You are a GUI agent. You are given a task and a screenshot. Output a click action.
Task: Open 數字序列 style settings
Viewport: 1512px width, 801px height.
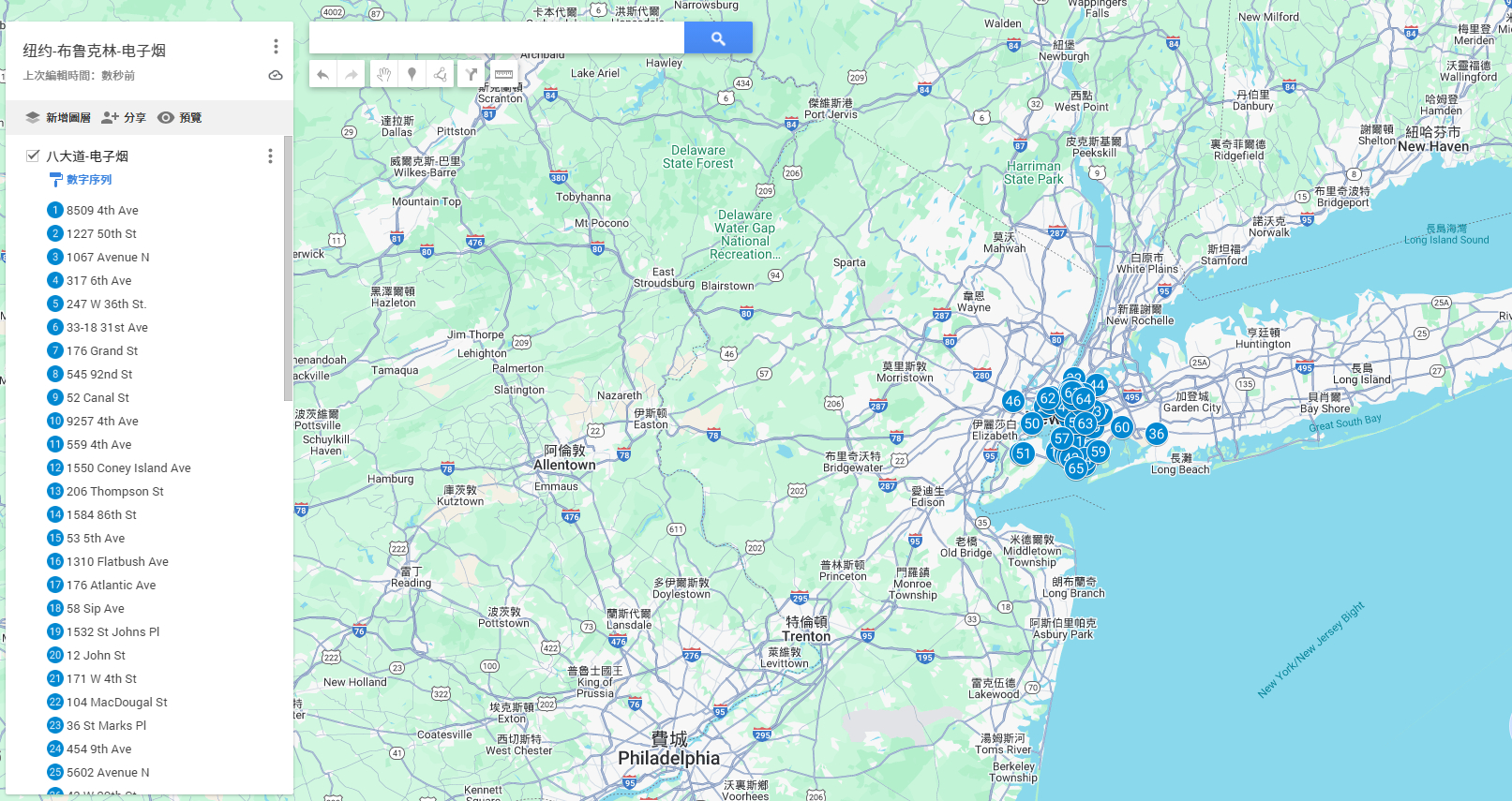point(88,180)
